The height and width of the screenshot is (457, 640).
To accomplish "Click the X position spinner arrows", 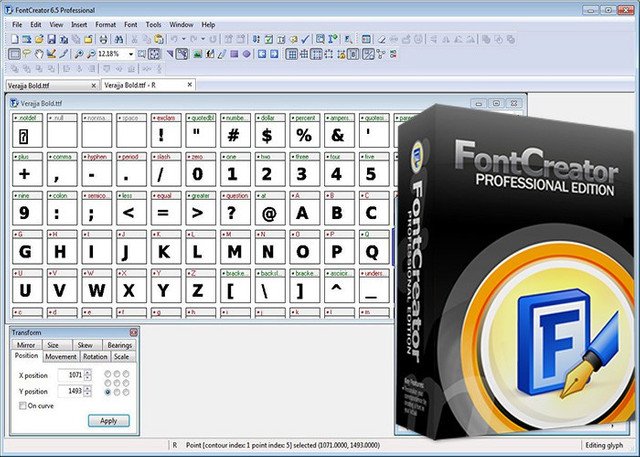I will [88, 375].
